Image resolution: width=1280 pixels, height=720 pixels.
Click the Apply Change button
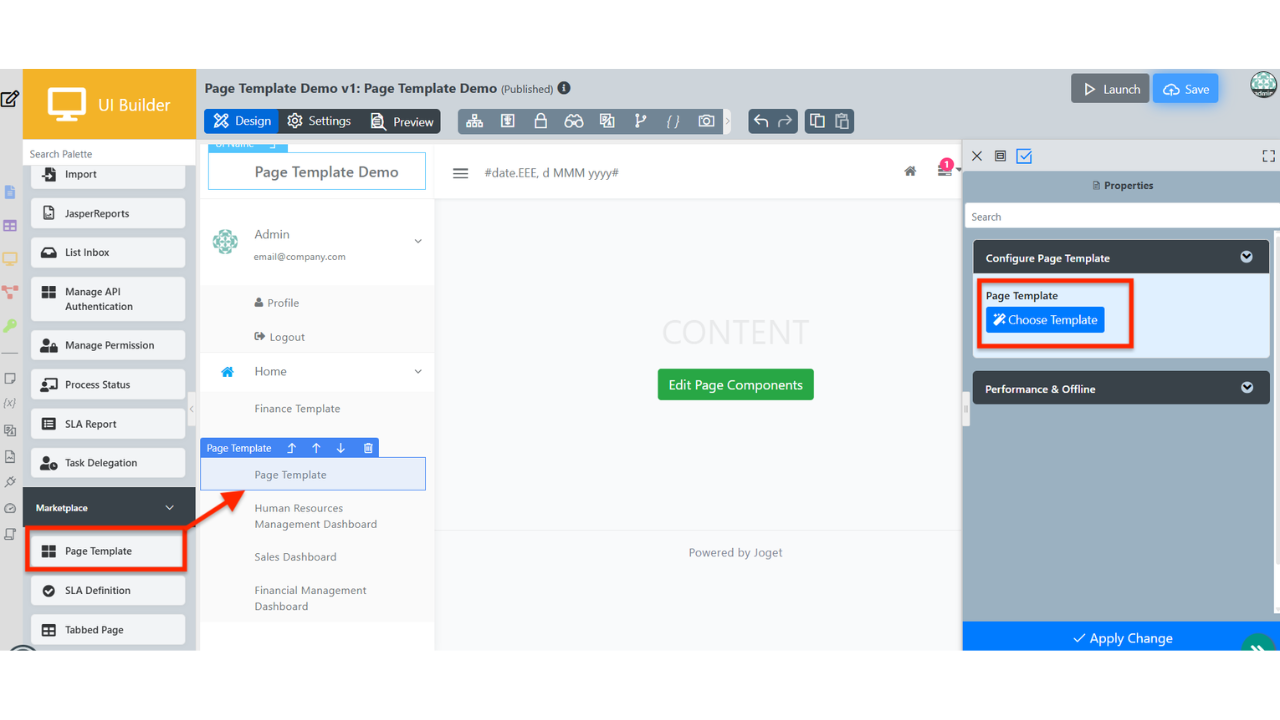click(x=1121, y=638)
